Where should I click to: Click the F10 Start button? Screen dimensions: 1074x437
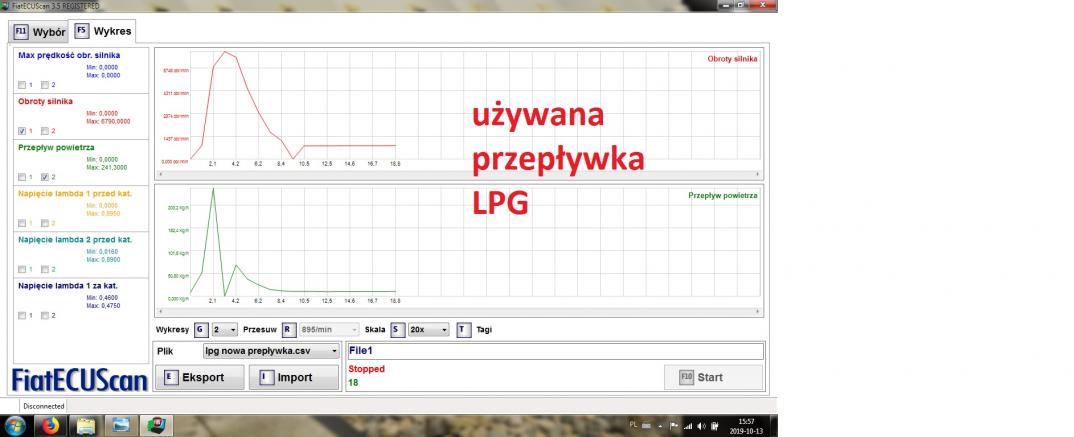[713, 377]
